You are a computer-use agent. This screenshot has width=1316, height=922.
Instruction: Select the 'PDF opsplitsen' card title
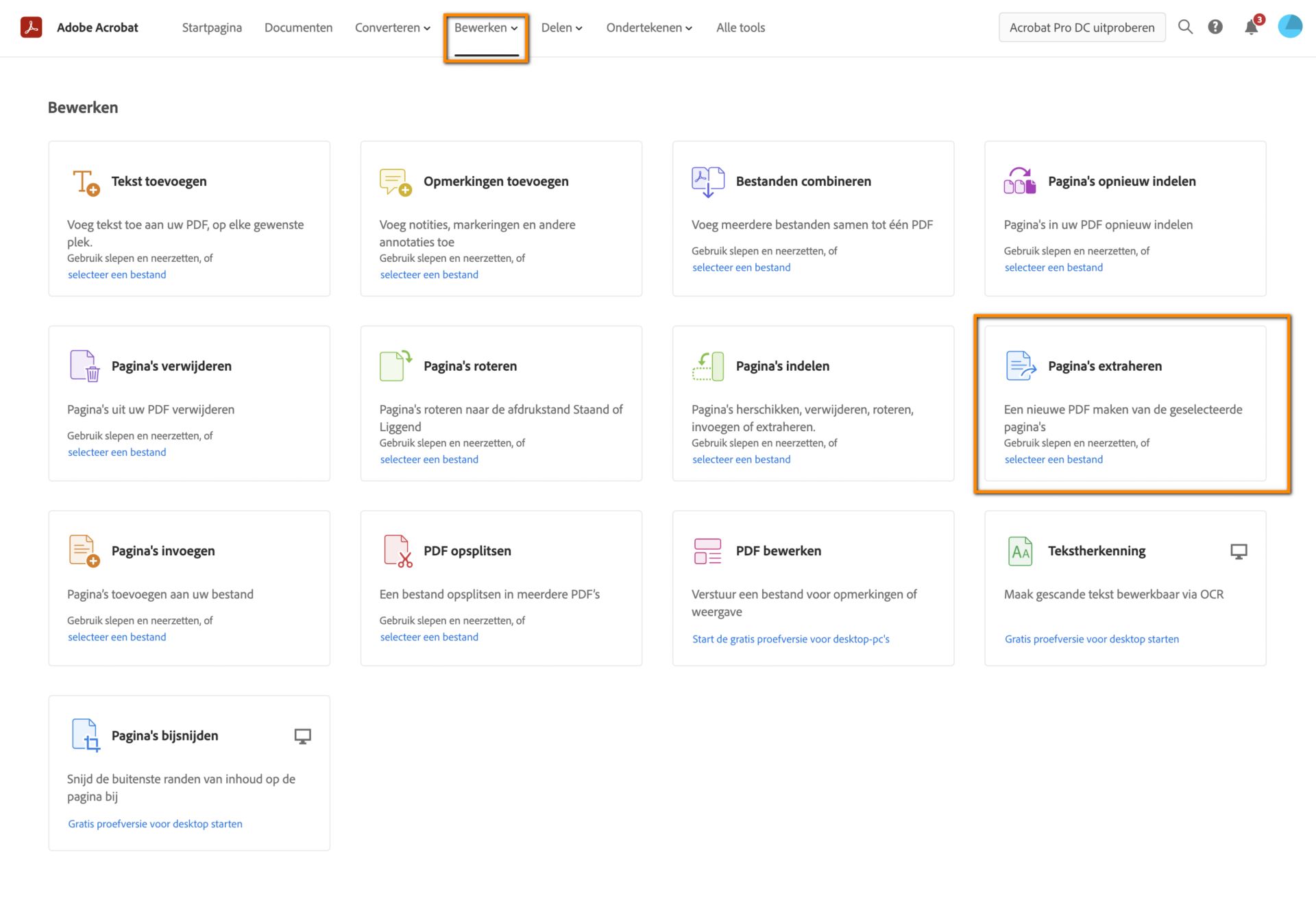click(x=467, y=551)
